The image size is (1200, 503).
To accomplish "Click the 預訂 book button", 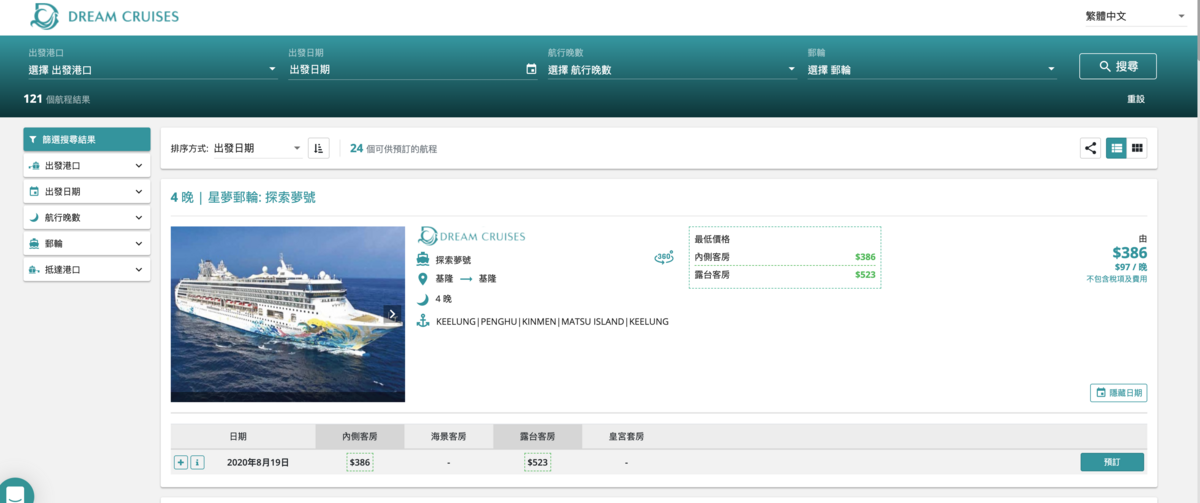I will coord(1112,462).
